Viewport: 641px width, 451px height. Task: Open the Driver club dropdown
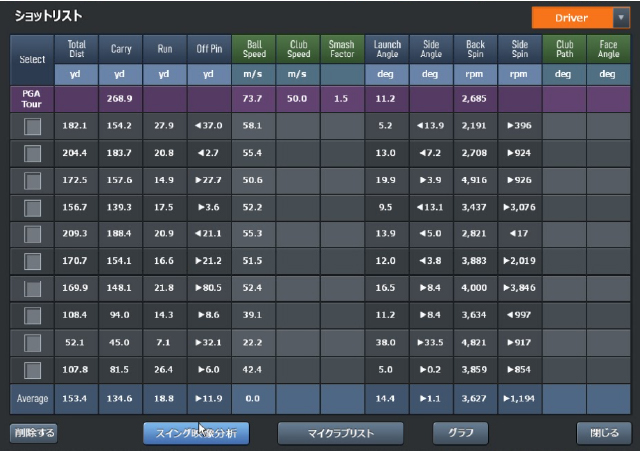[580, 18]
